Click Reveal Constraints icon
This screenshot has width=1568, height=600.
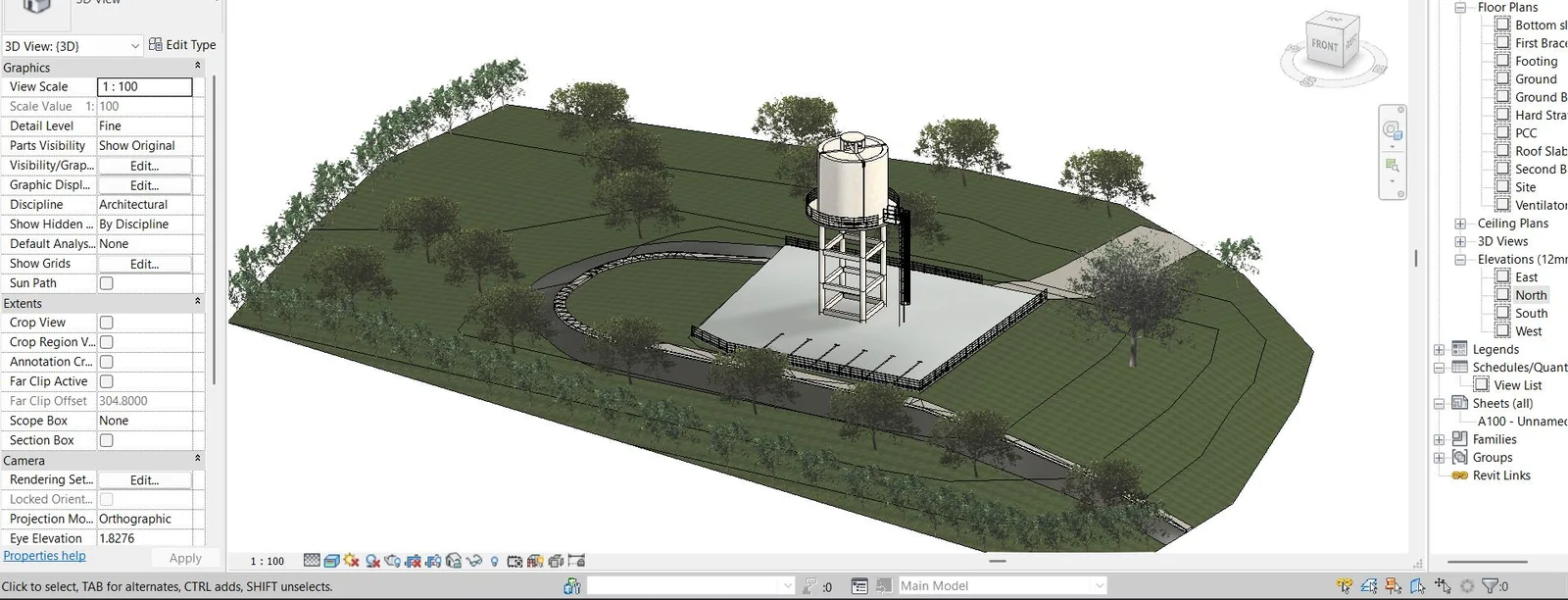pyautogui.click(x=576, y=561)
